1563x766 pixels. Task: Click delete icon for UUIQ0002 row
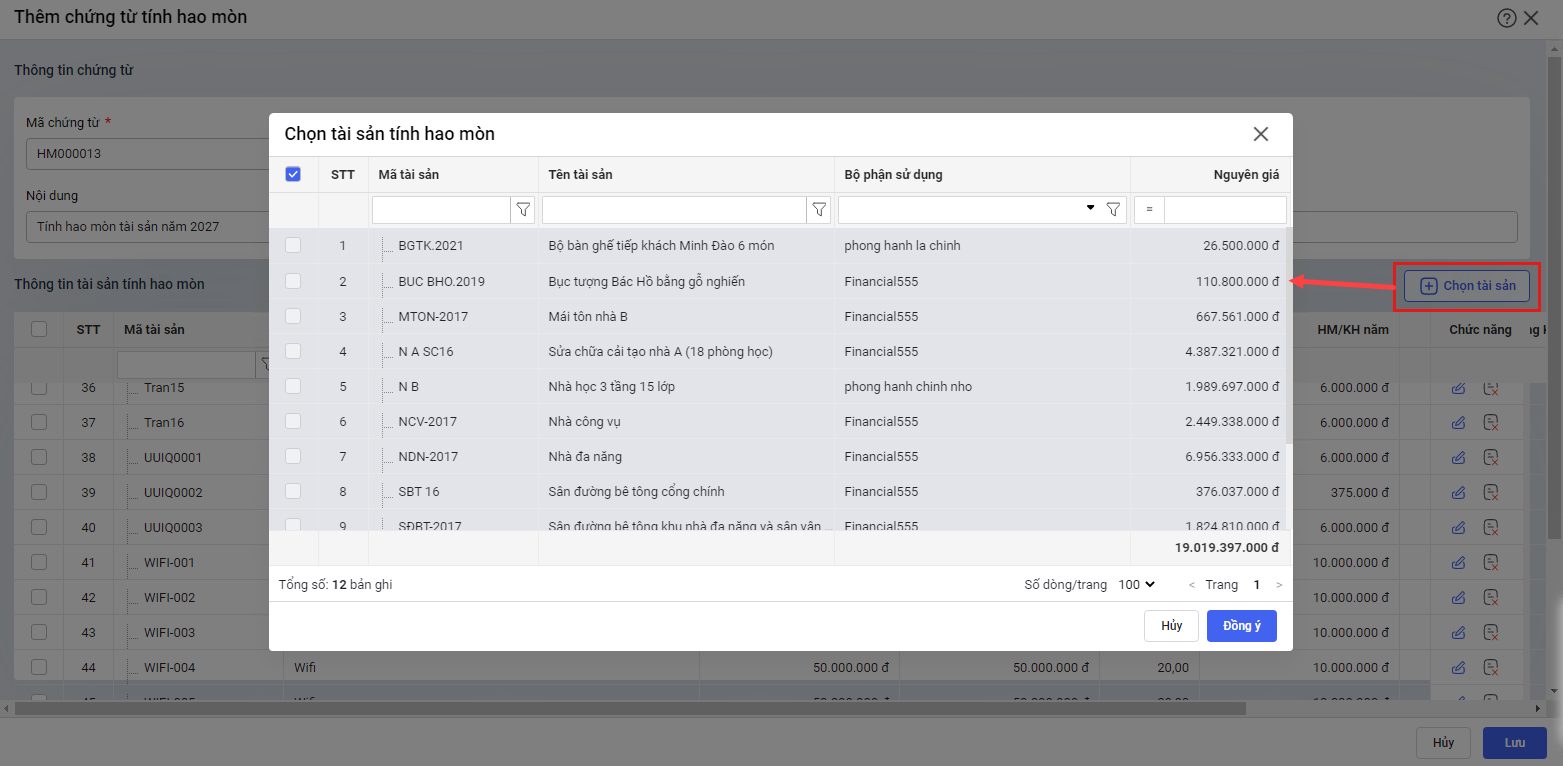pyautogui.click(x=1490, y=492)
